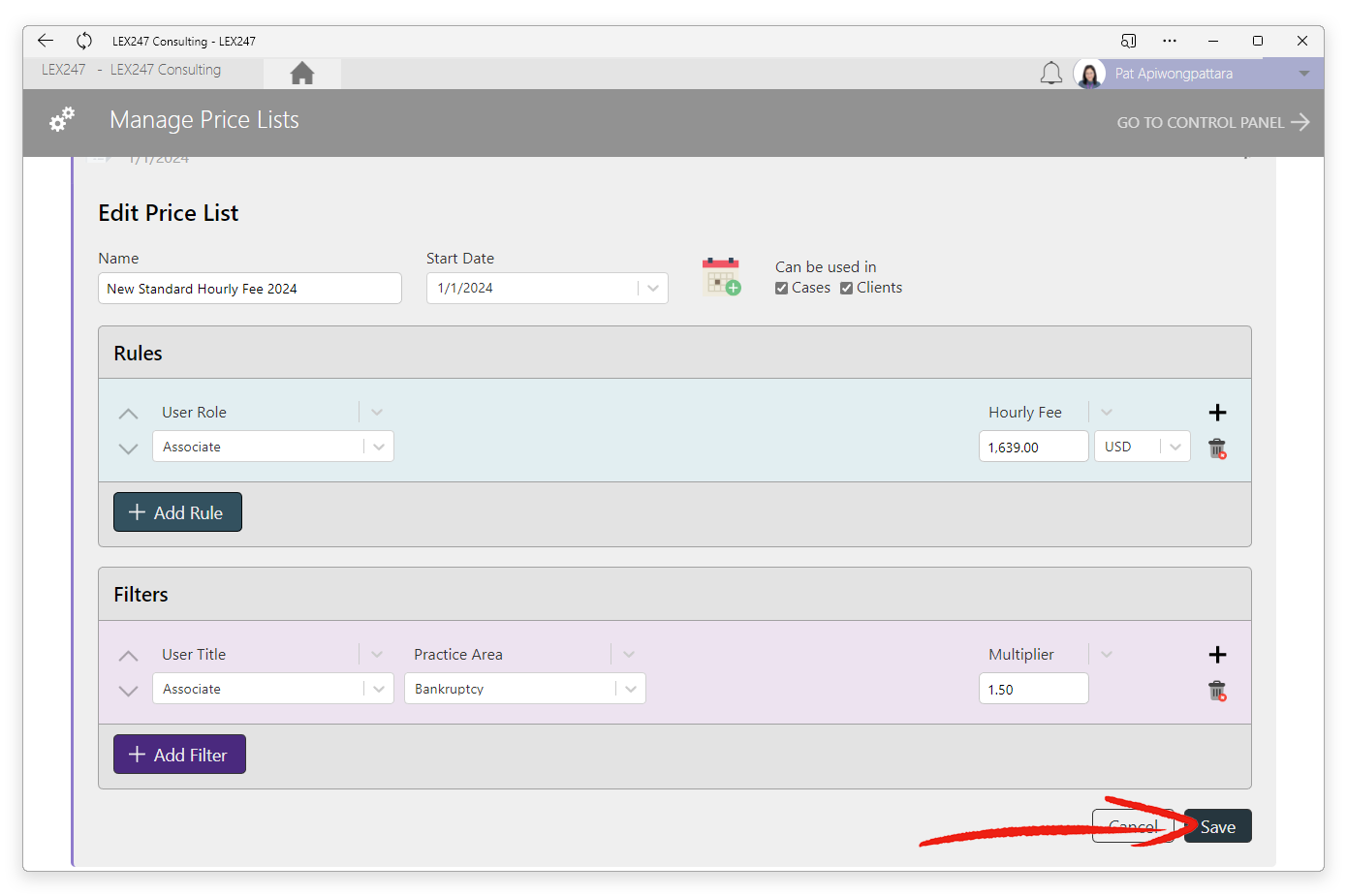The height and width of the screenshot is (896, 1347).
Task: Open the Multiplier column header dropdown
Action: 1107,654
